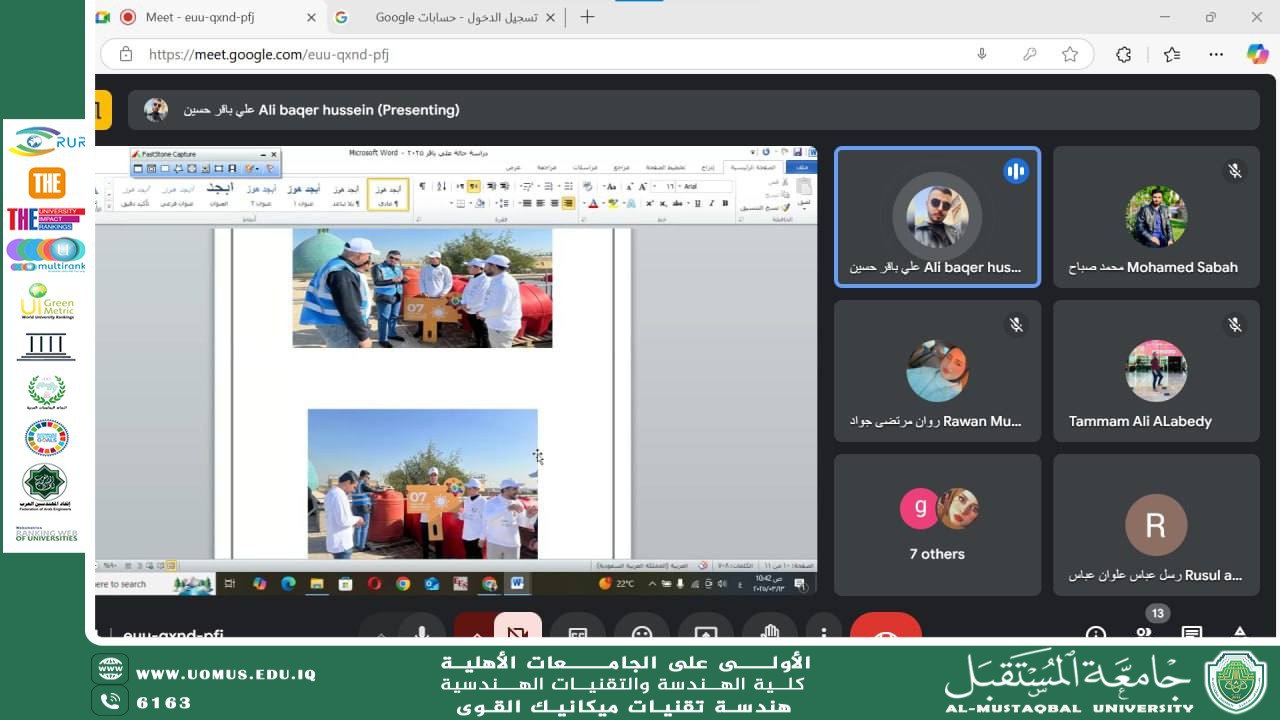This screenshot has width=1280, height=720.
Task: Click the Sort icon in Word paragraph group
Action: [x=441, y=187]
